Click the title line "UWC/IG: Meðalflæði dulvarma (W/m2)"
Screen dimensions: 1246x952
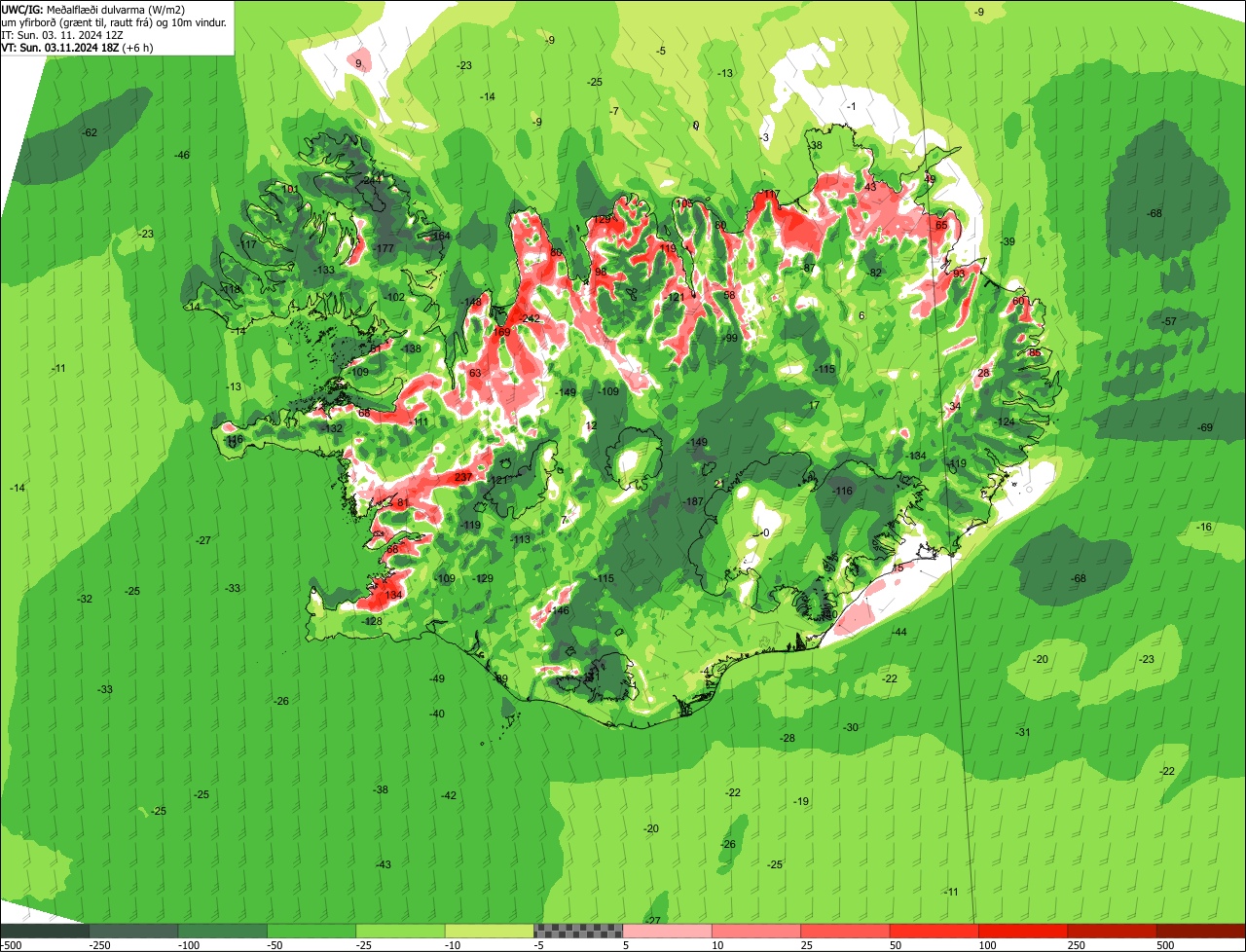tap(93, 10)
